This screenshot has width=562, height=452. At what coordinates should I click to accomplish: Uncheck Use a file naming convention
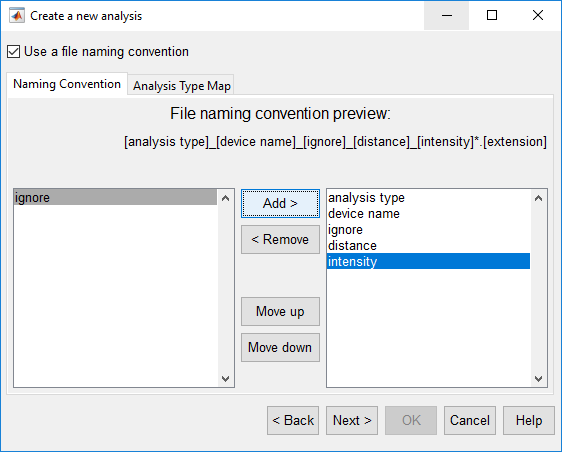13,52
